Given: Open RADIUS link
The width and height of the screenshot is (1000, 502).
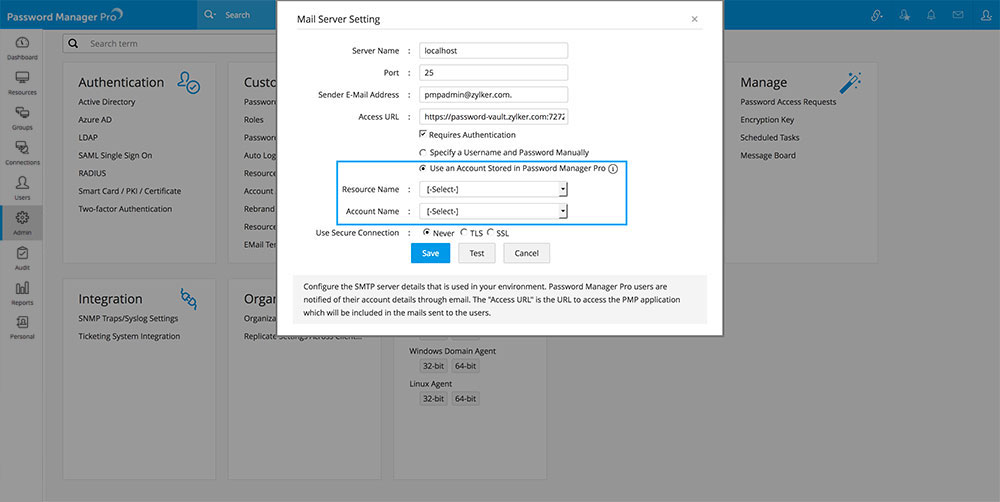Looking at the screenshot, I should coord(92,173).
